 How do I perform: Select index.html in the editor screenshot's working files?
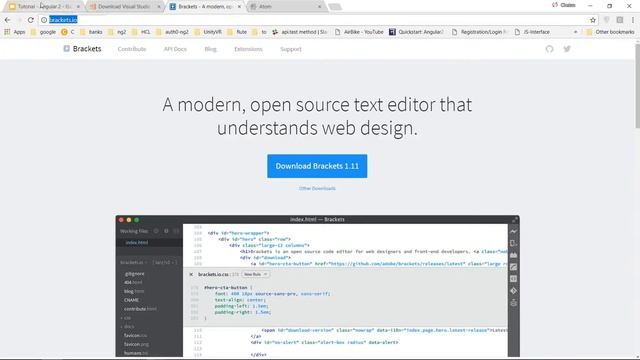(x=137, y=242)
